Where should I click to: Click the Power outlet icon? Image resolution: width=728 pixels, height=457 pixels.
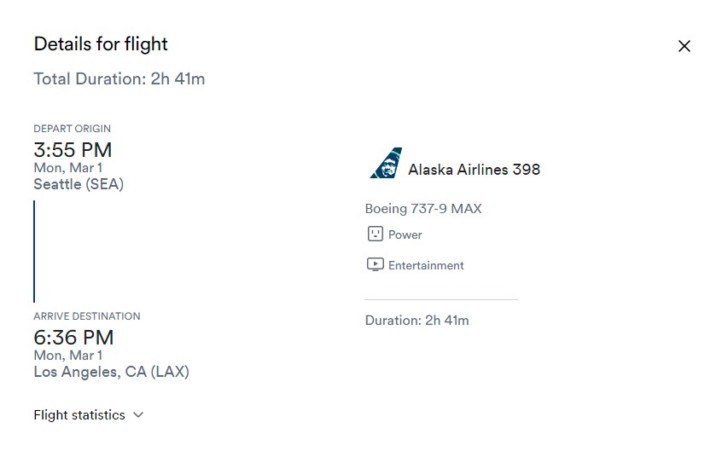(375, 234)
